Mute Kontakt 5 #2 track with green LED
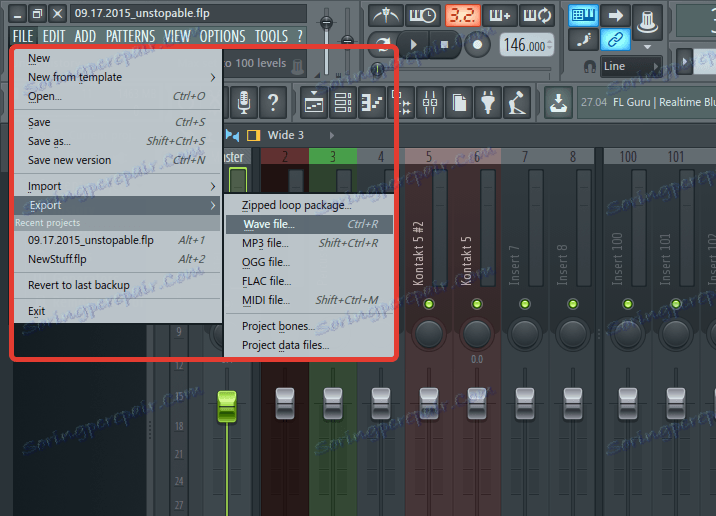The width and height of the screenshot is (716, 516). tap(429, 304)
